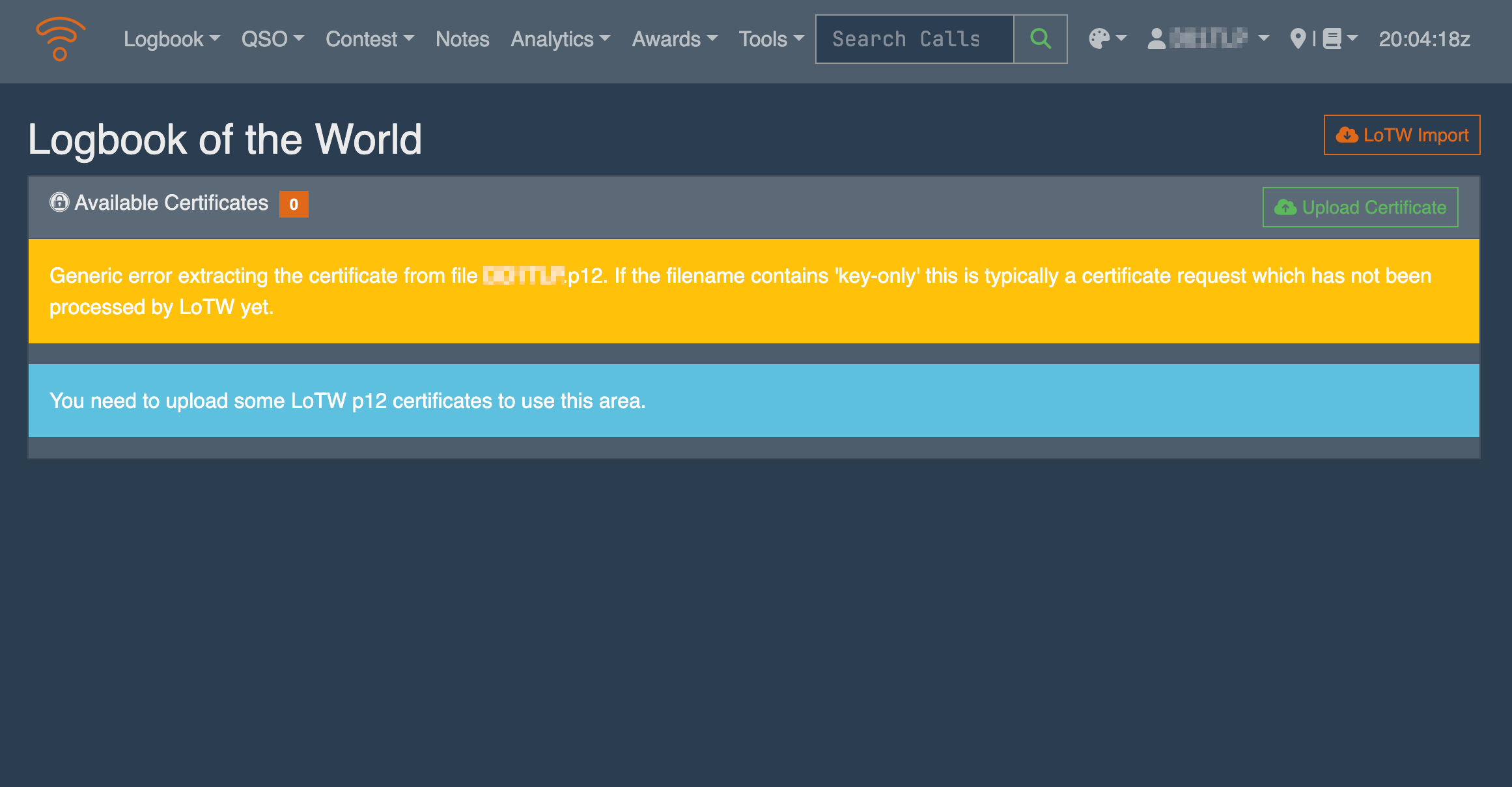Expand the Analytics menu
Viewport: 1512px width, 787px height.
coord(561,39)
